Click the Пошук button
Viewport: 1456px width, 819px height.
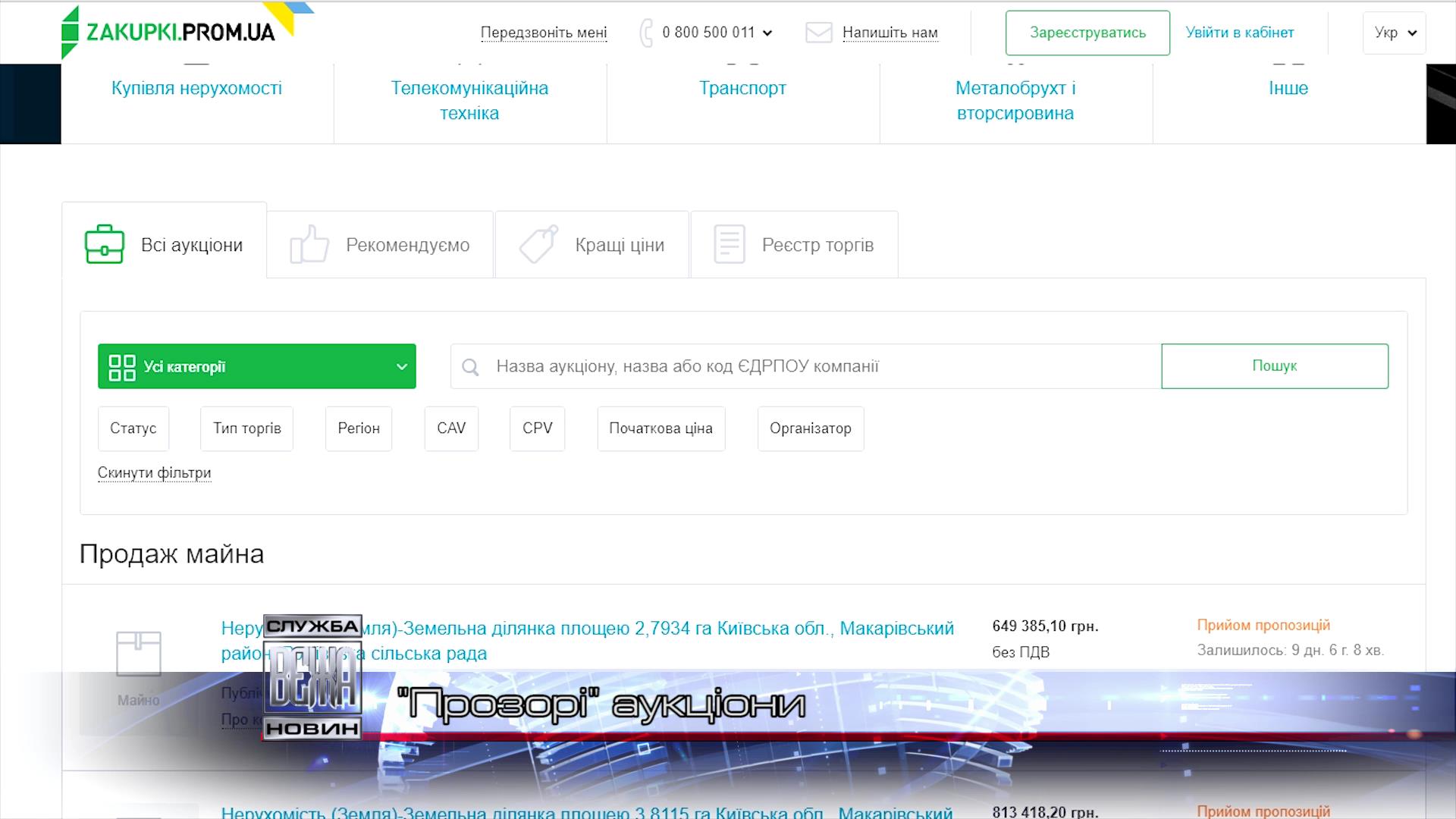pyautogui.click(x=1275, y=366)
